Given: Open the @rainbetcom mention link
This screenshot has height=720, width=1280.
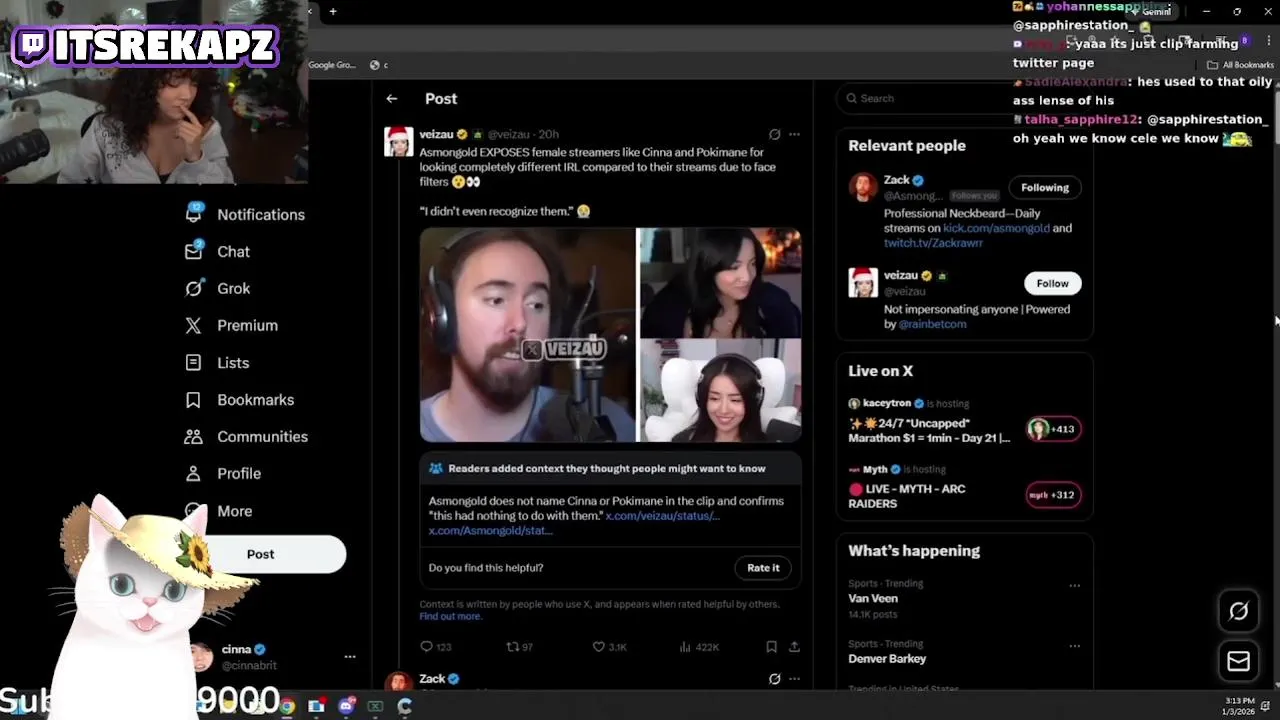Looking at the screenshot, I should (932, 324).
